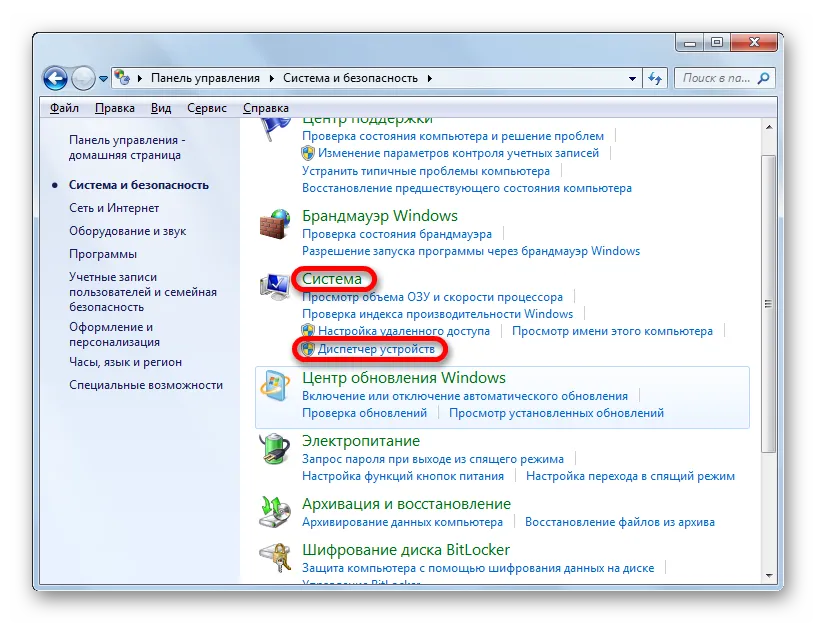Open Настройка функций кнопок питания

click(403, 476)
